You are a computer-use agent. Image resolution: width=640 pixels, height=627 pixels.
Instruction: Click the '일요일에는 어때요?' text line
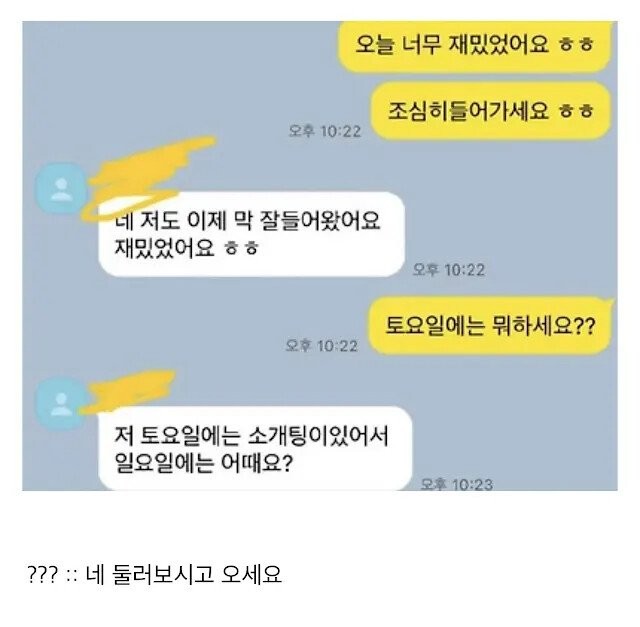click(x=203, y=463)
